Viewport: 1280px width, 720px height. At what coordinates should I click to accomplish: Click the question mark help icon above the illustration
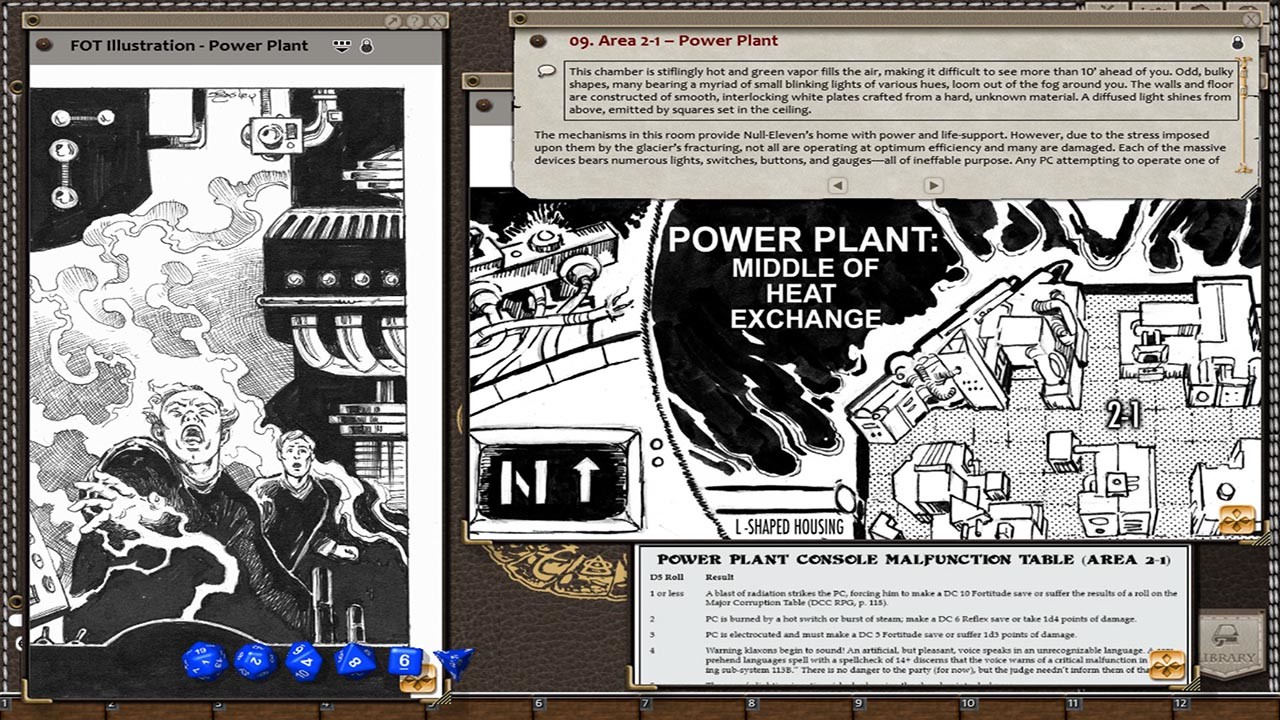point(414,21)
